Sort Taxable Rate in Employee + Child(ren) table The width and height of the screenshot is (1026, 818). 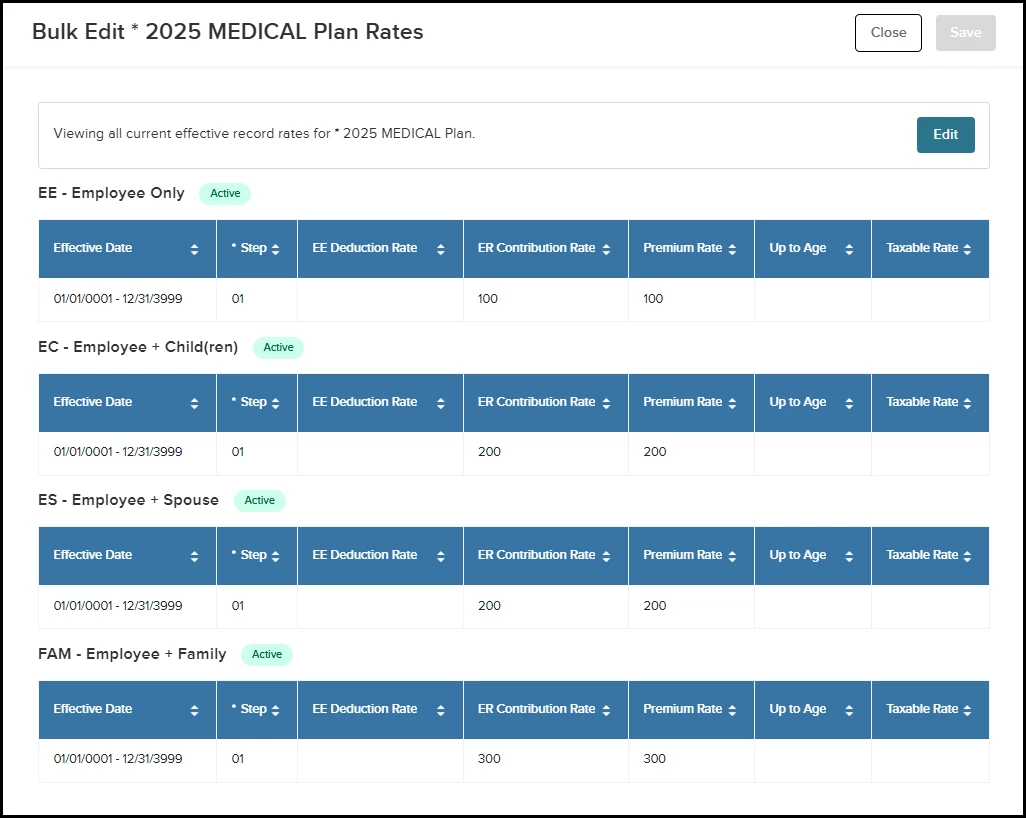(967, 403)
